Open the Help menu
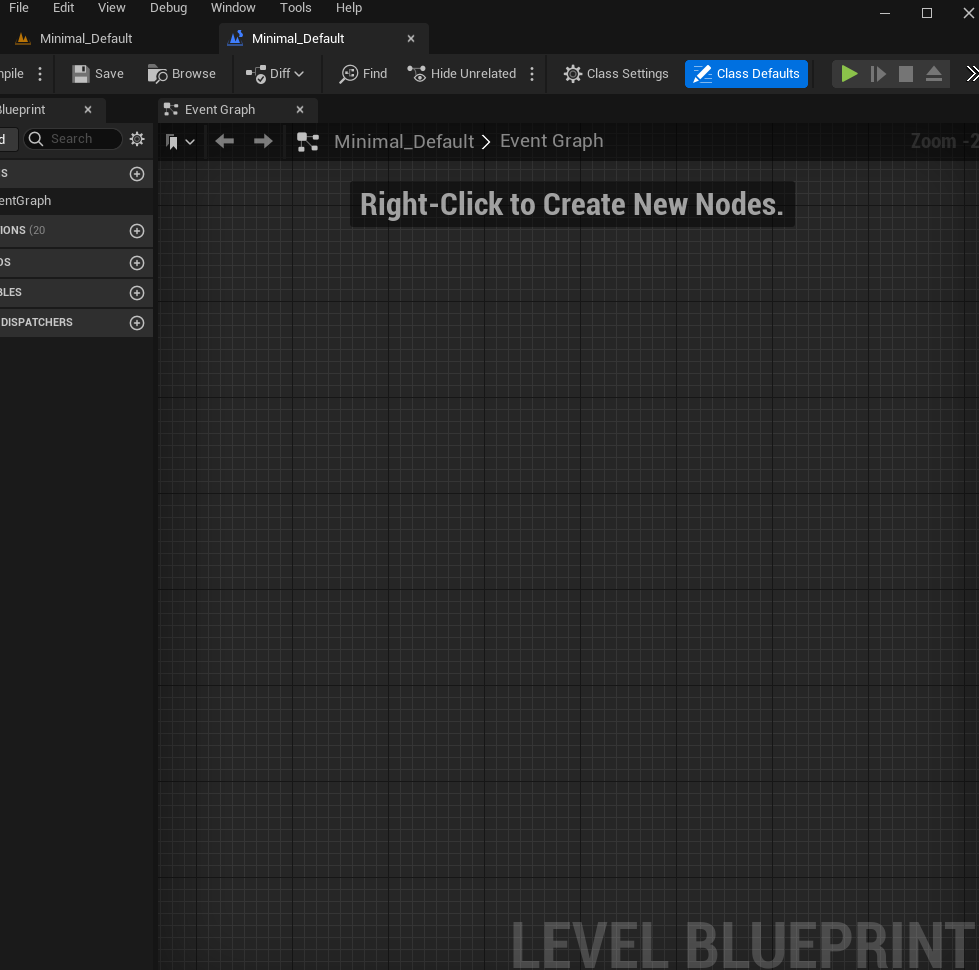This screenshot has width=979, height=970. [348, 8]
